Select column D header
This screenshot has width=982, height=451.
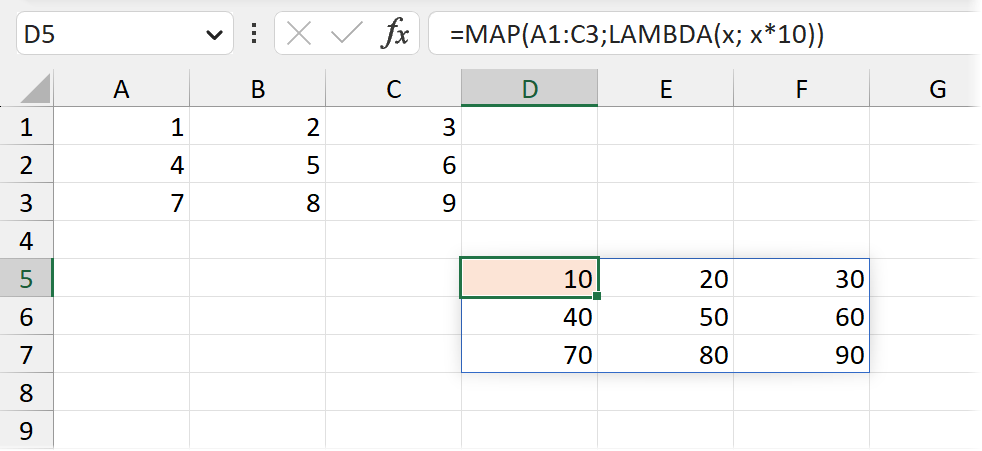pos(530,89)
